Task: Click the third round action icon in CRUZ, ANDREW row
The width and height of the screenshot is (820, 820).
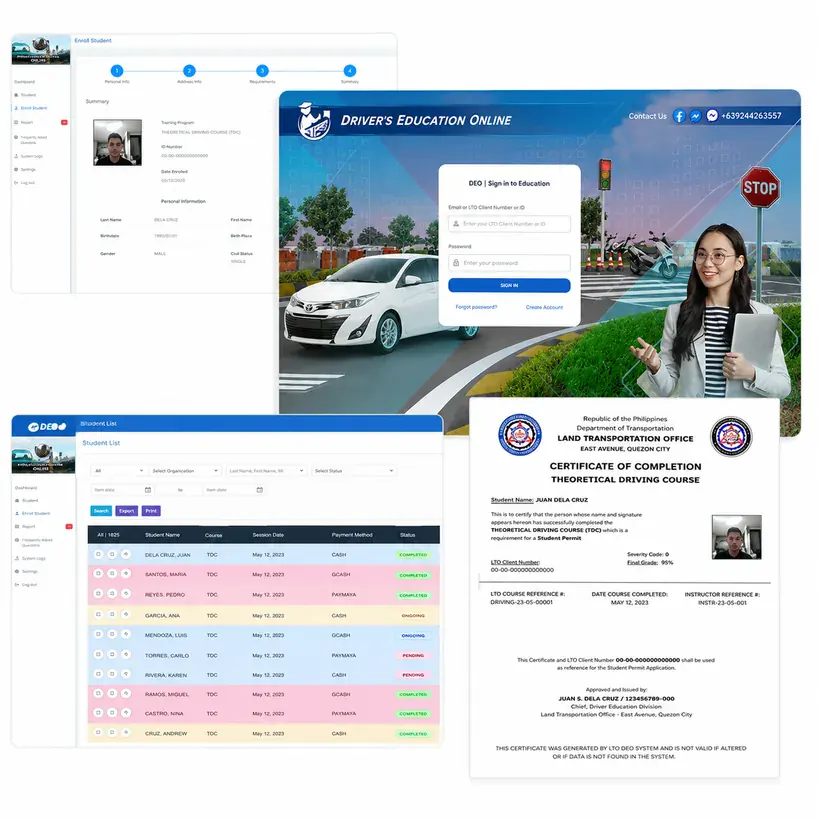Action: [126, 733]
